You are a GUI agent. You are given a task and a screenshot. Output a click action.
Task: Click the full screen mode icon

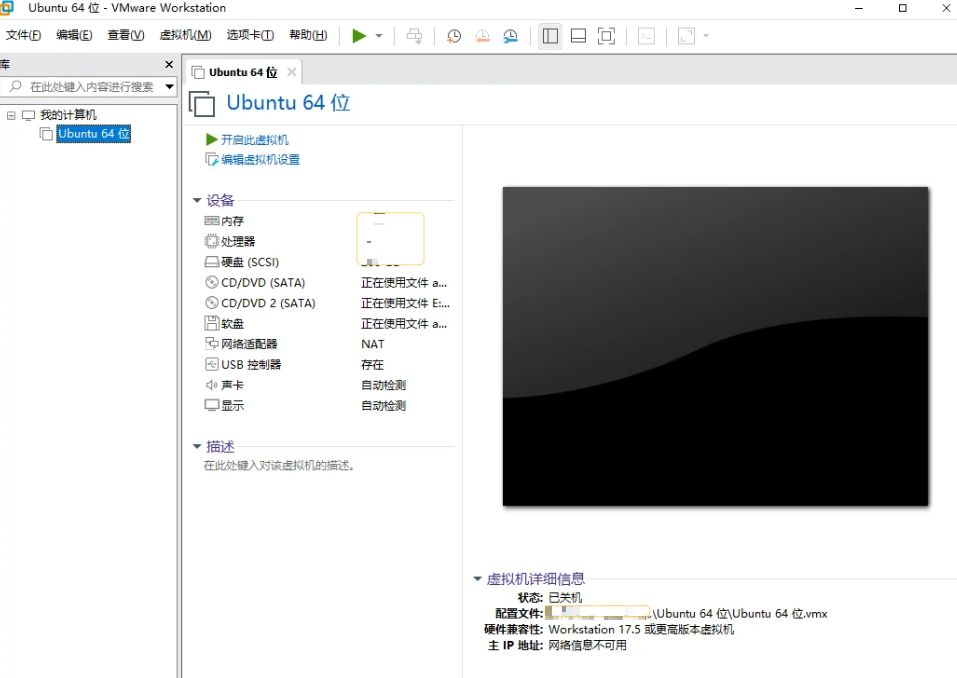point(606,36)
